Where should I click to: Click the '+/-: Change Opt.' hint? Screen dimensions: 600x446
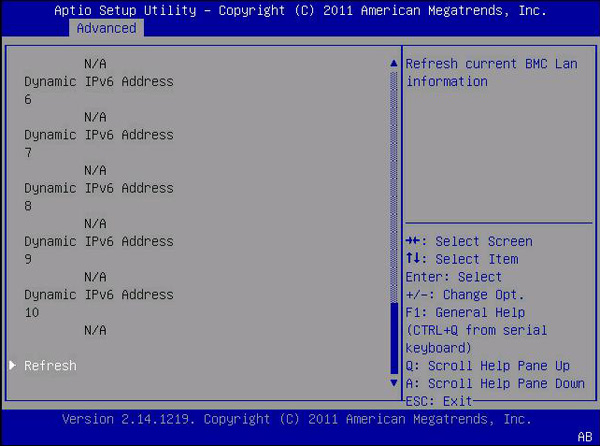click(x=465, y=295)
